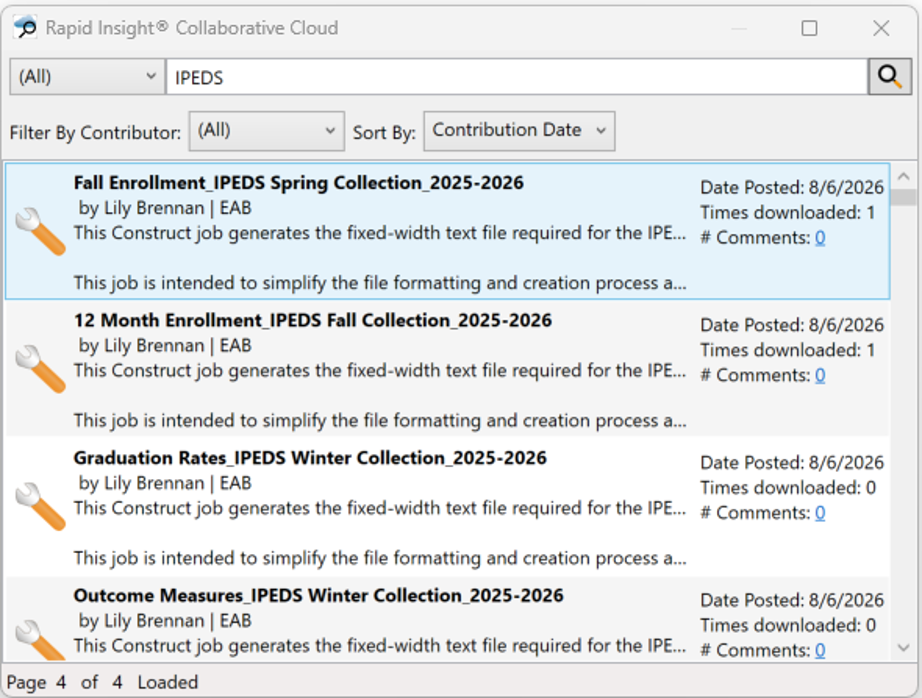Click author line under Fall Enrollment title

click(x=165, y=208)
